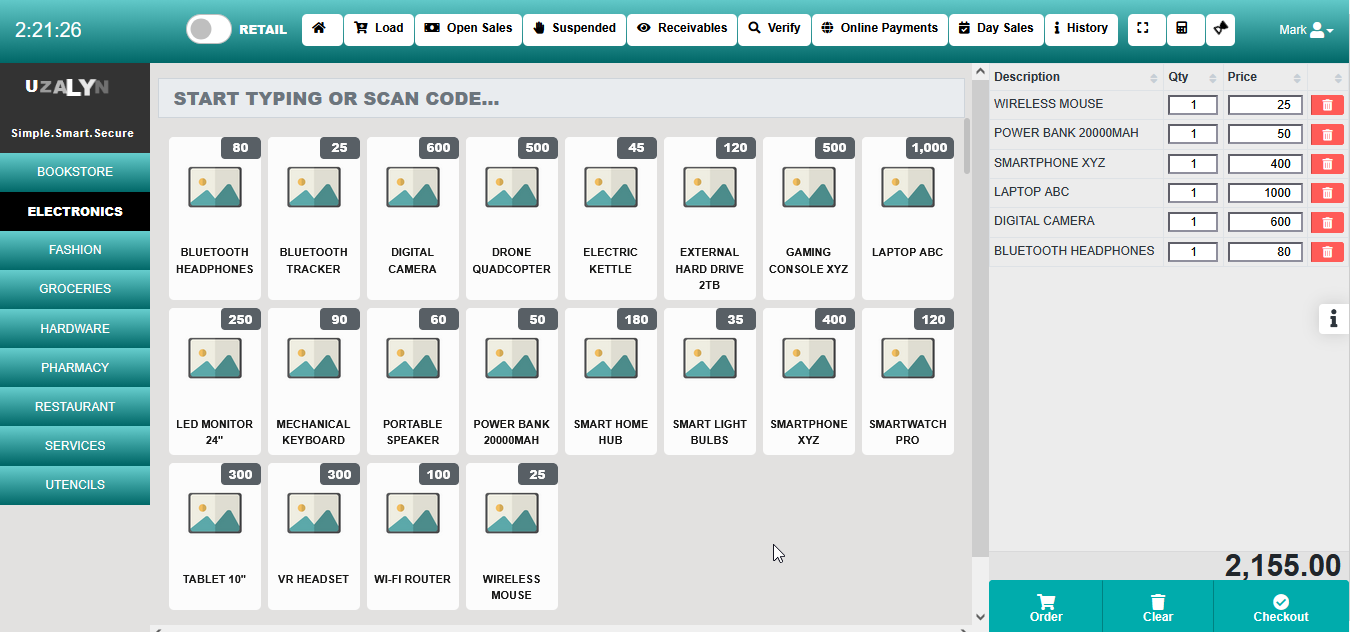Image resolution: width=1350 pixels, height=632 pixels.
Task: Delete Wireless Mouse from cart
Action: click(x=1327, y=105)
